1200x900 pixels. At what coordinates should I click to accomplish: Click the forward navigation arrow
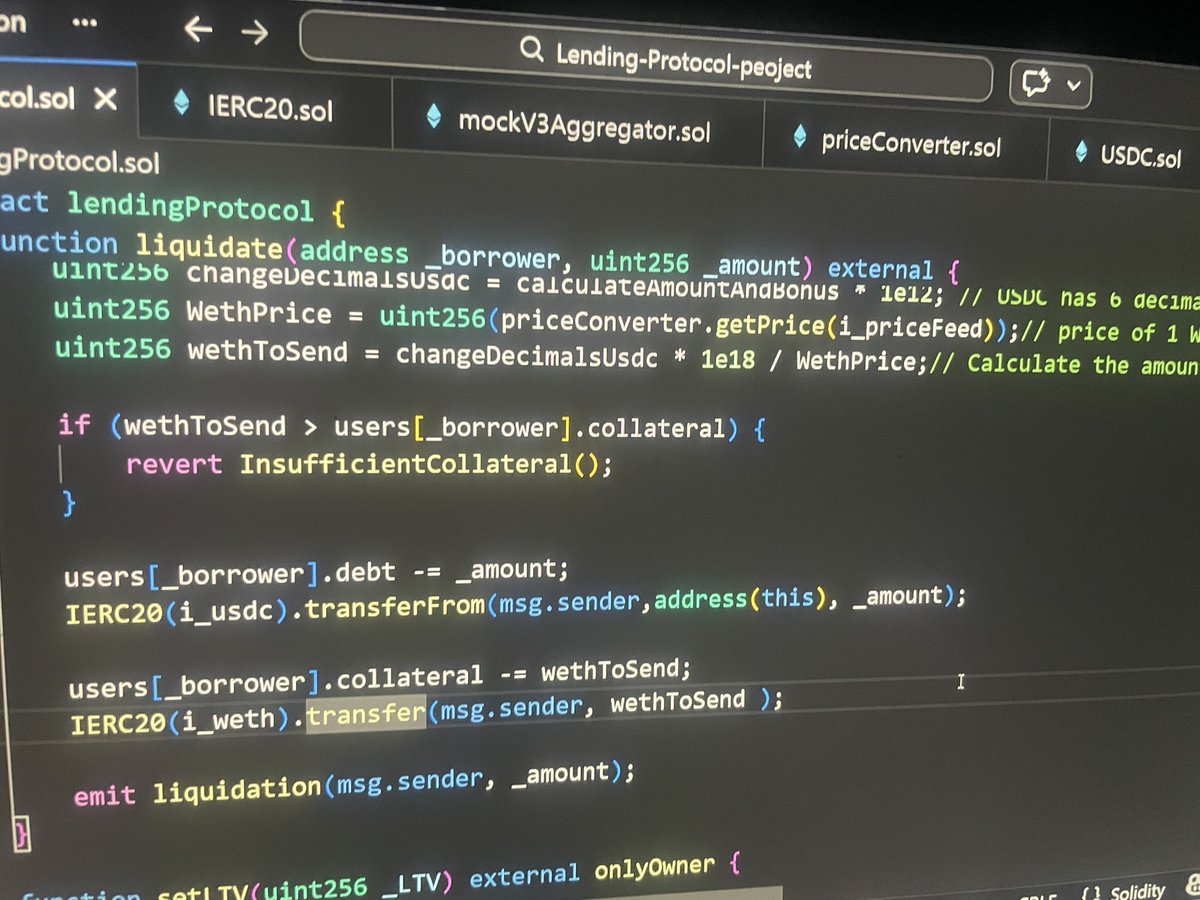pyautogui.click(x=255, y=33)
